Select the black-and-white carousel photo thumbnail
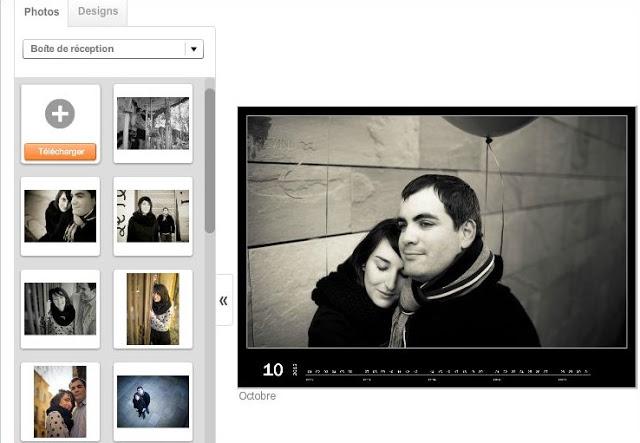The image size is (640, 443). 153,123
